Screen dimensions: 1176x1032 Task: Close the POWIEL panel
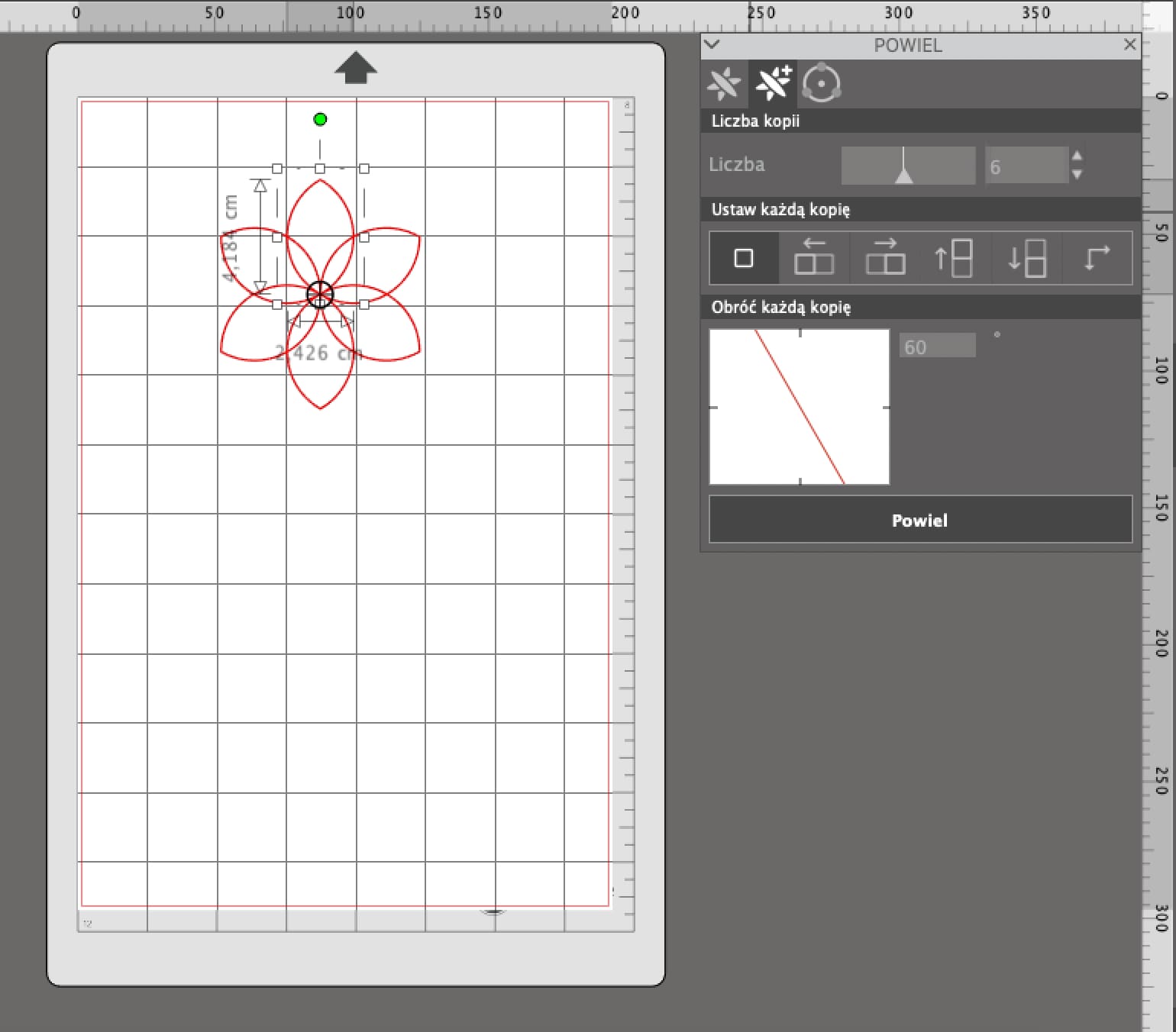tap(1130, 44)
